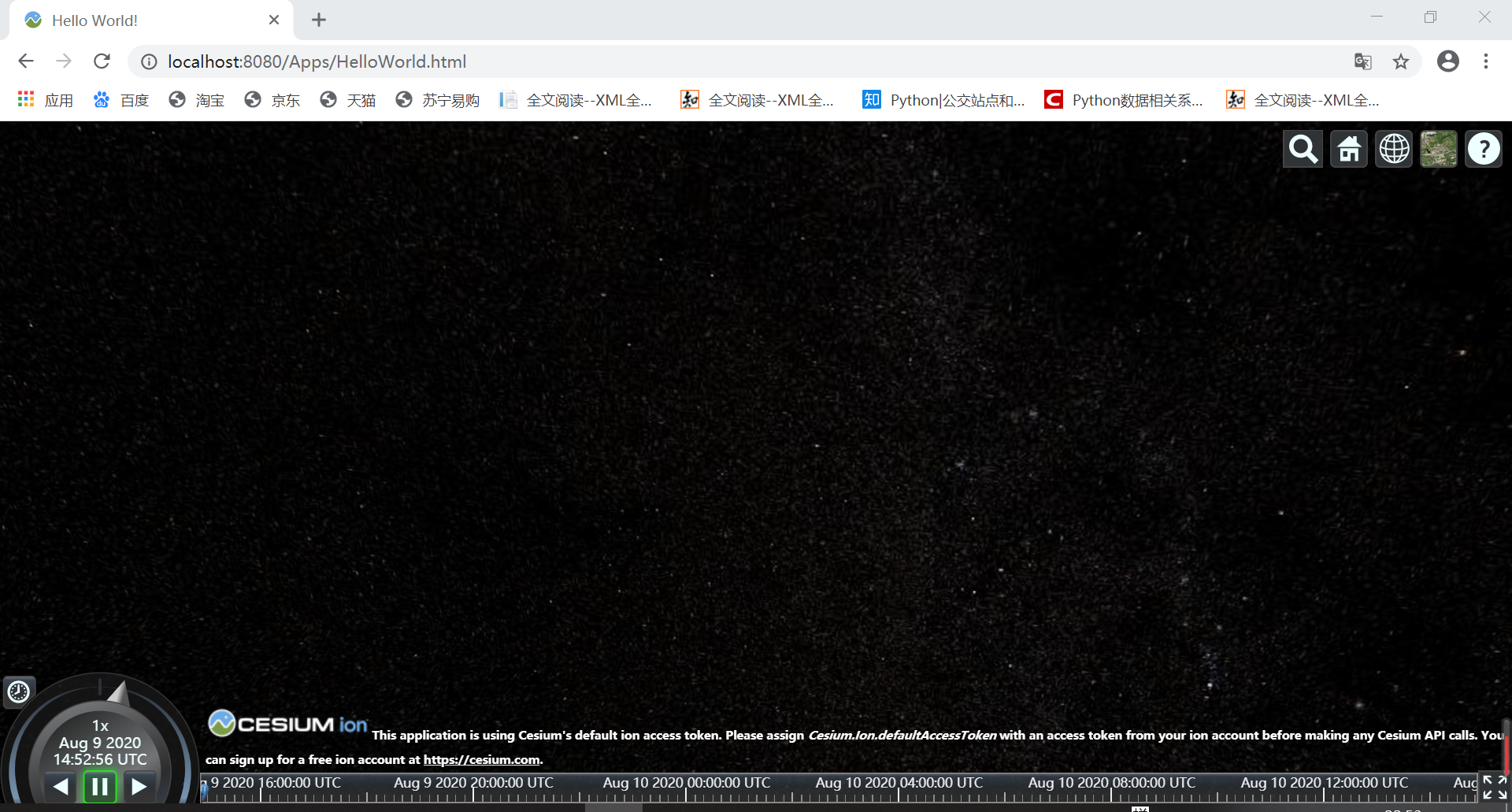Select the Hello World! tab

151,20
